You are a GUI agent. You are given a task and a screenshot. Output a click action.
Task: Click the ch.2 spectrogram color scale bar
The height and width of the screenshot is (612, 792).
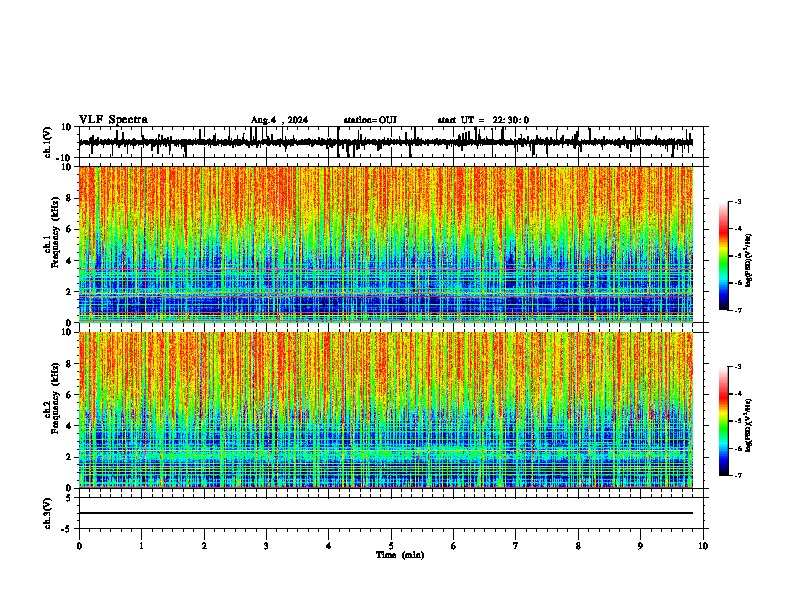pyautogui.click(x=724, y=421)
